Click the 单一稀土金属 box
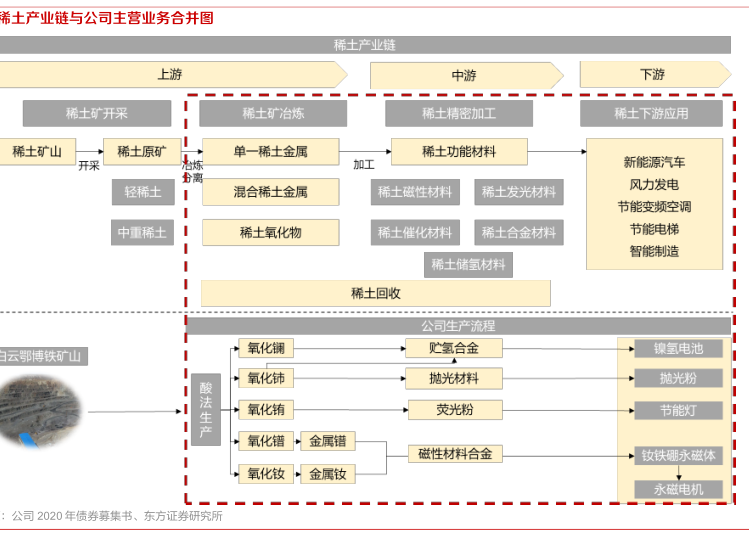Screen dimensions: 749x556 [x=270, y=152]
